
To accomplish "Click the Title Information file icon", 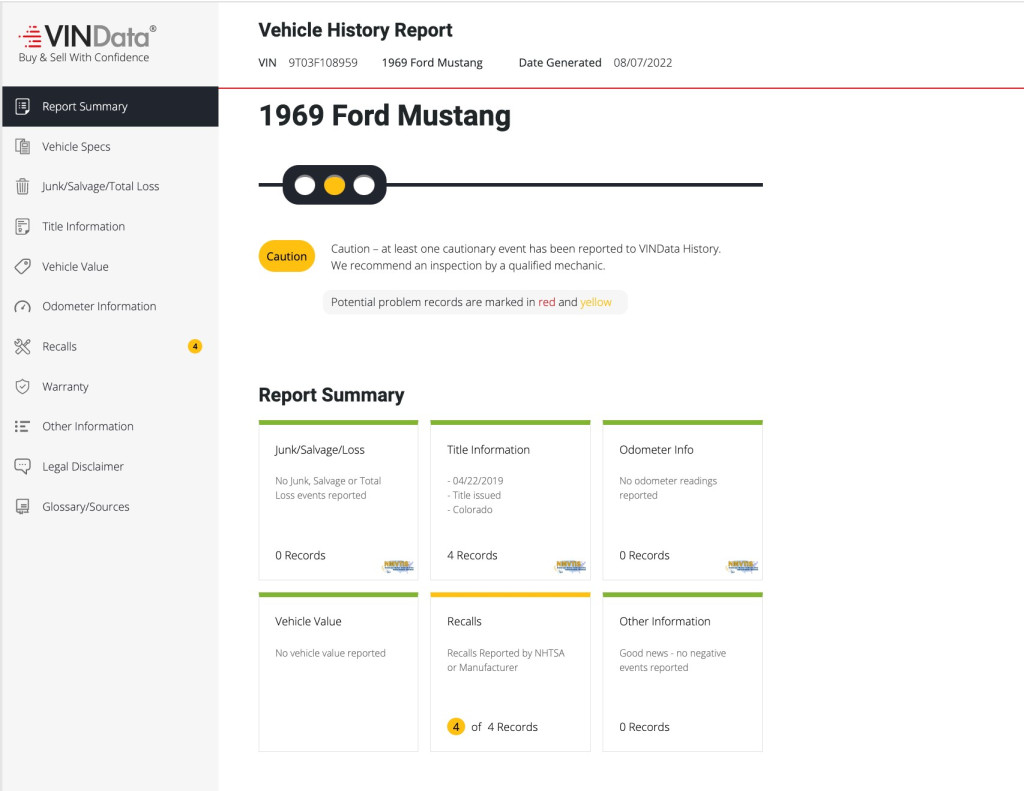I will tap(22, 226).
